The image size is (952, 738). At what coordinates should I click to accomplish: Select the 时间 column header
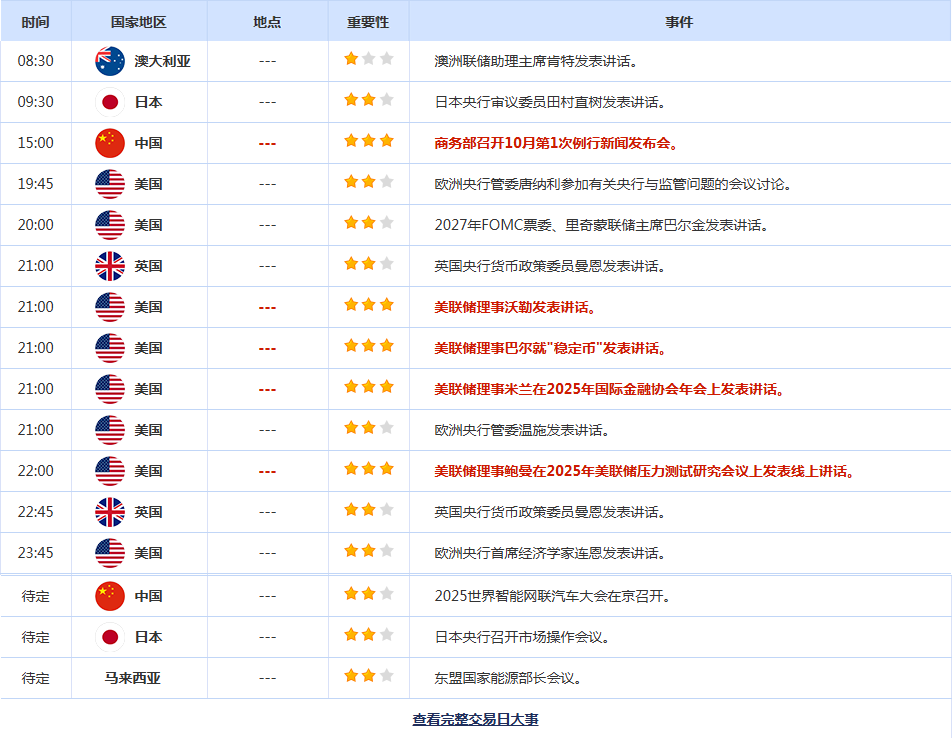pyautogui.click(x=35, y=21)
